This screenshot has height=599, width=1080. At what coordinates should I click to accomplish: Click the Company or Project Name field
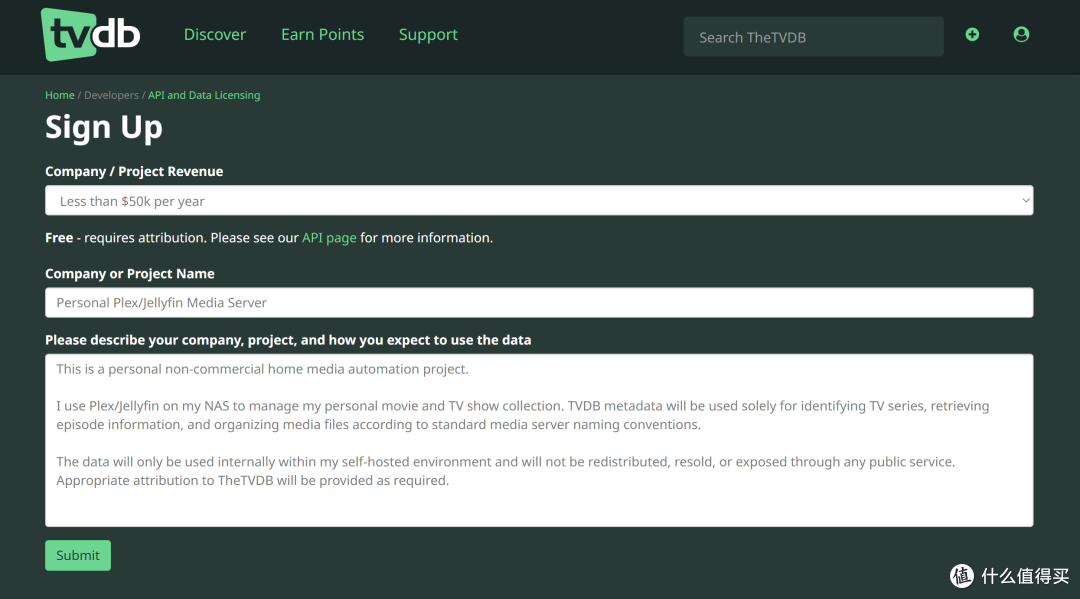[539, 302]
